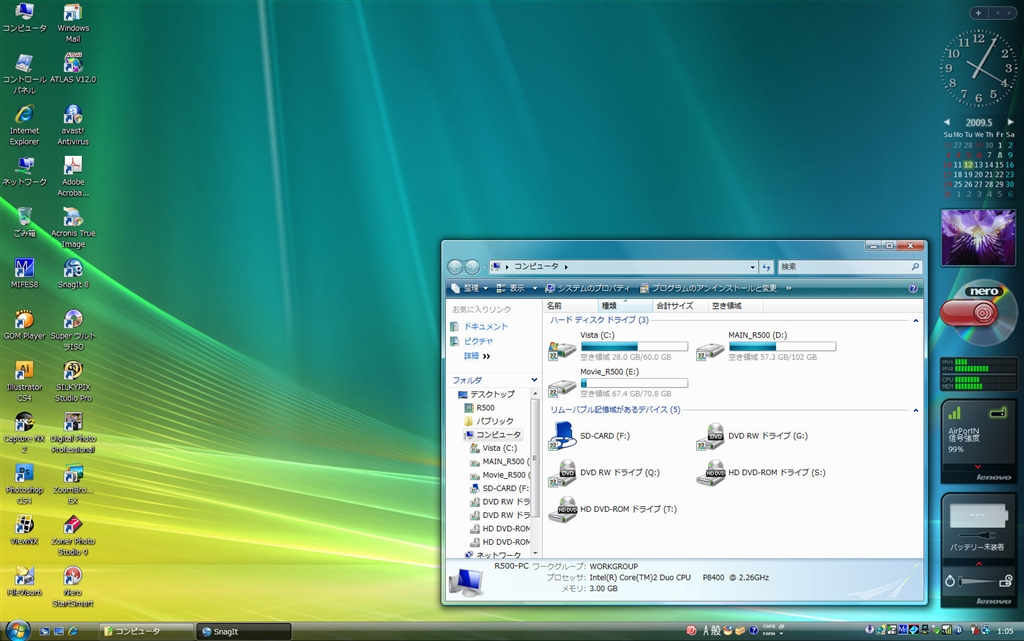Click the Nero StartSmart desktop icon

(72, 577)
